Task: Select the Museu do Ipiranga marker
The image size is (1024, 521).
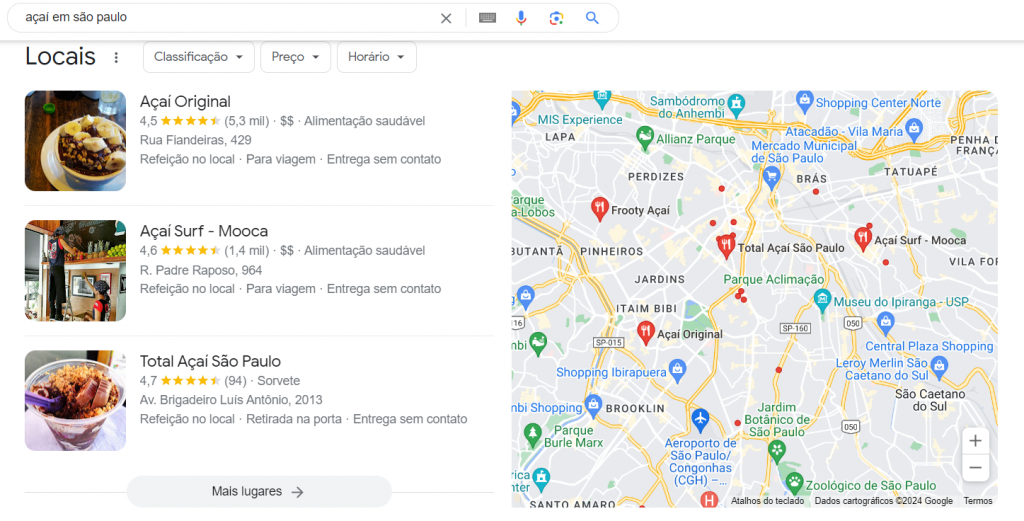Action: [822, 301]
